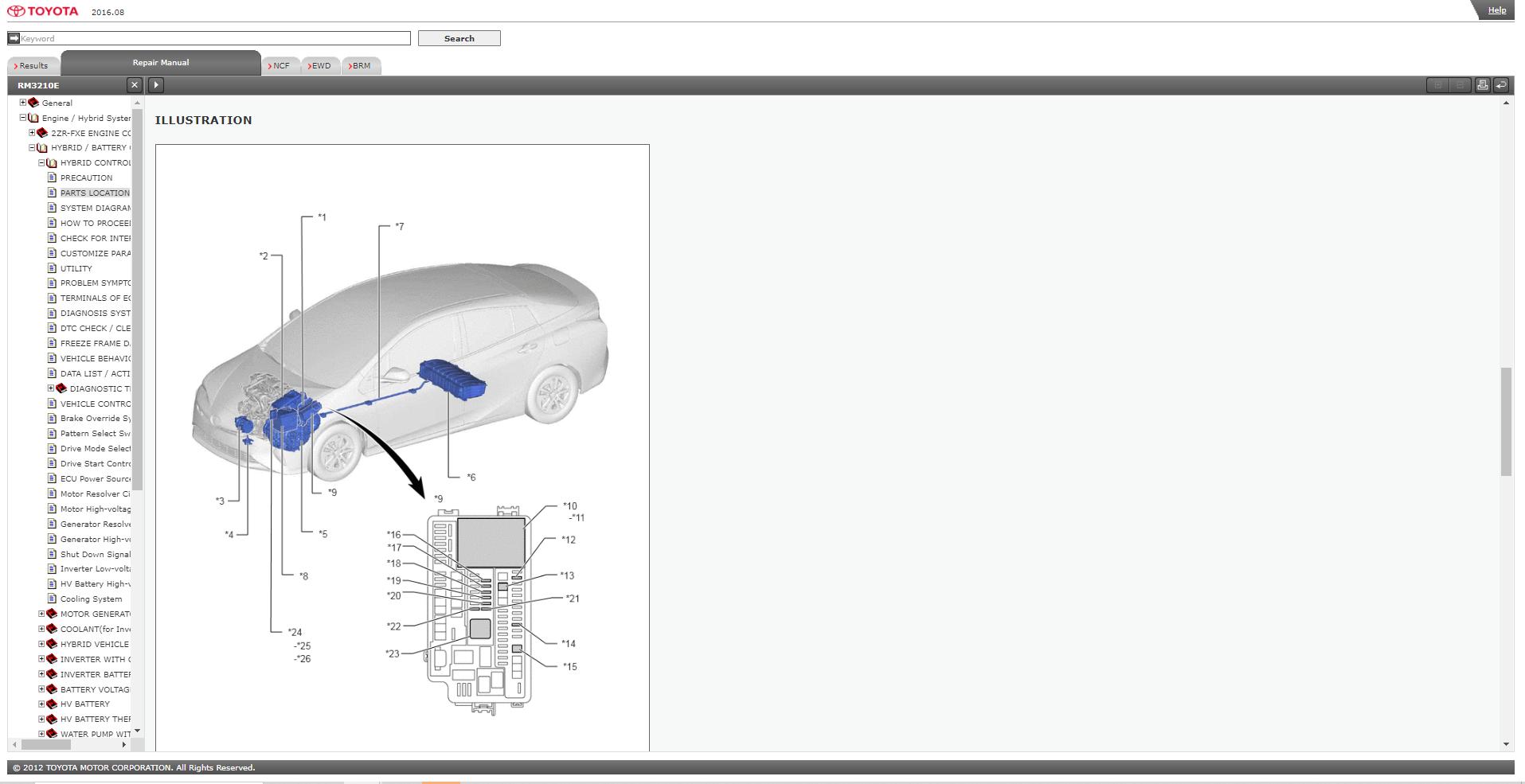Screen dimensions: 1525x784
Task: Click the red book icon for MOTOR GENERATOR
Action: point(52,614)
